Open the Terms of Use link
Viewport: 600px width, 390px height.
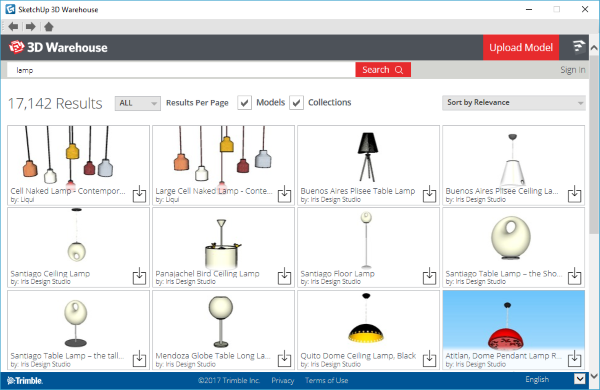coord(326,380)
